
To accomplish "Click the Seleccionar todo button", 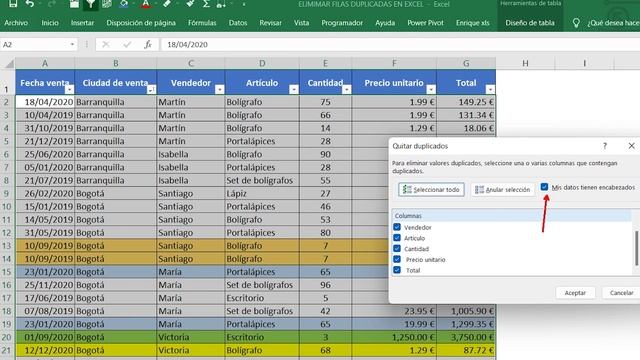I will (x=431, y=189).
